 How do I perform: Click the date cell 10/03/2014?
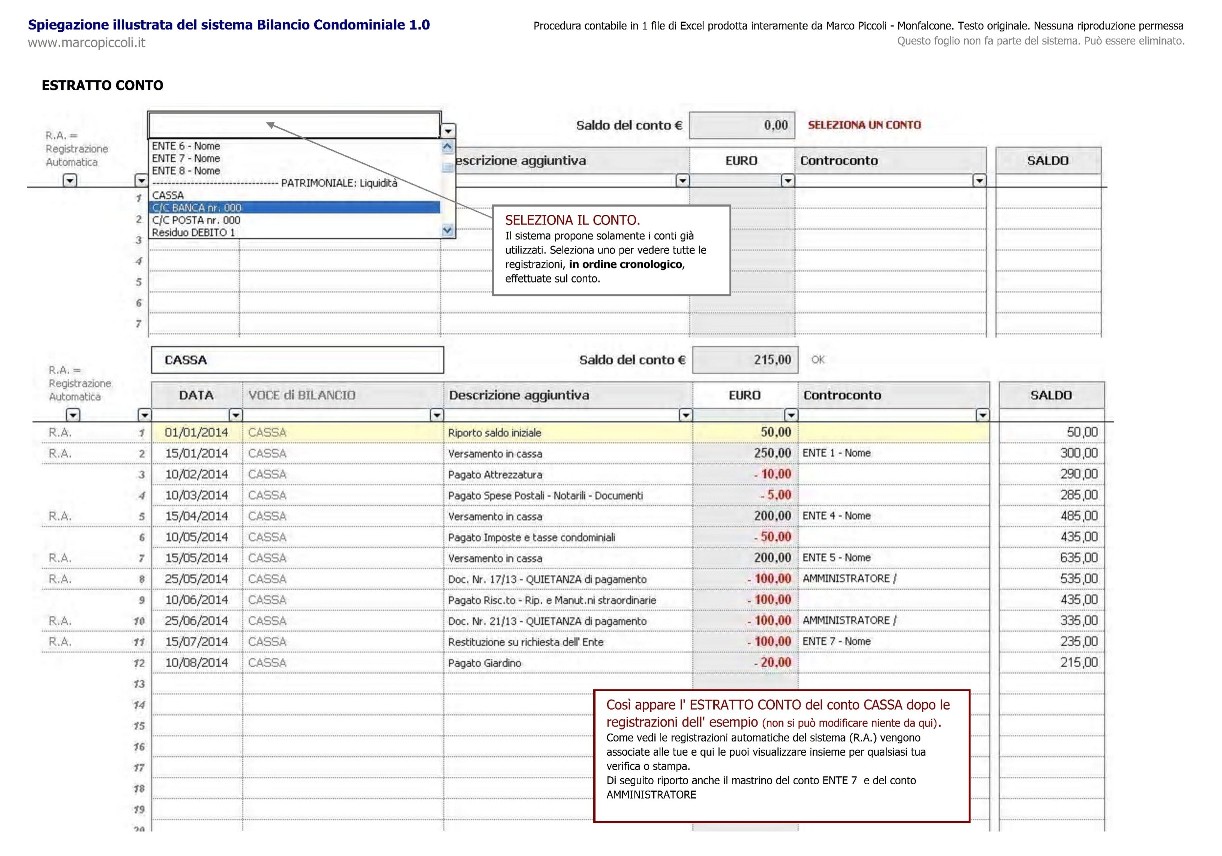coord(197,495)
